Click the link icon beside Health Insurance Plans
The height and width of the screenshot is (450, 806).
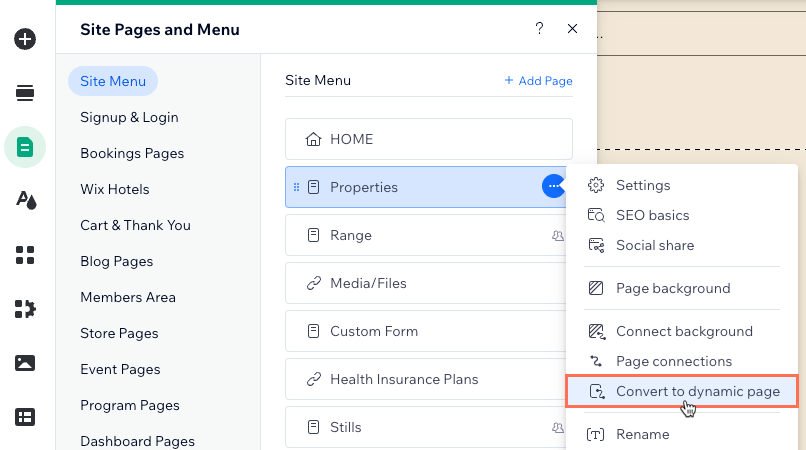[x=314, y=379]
